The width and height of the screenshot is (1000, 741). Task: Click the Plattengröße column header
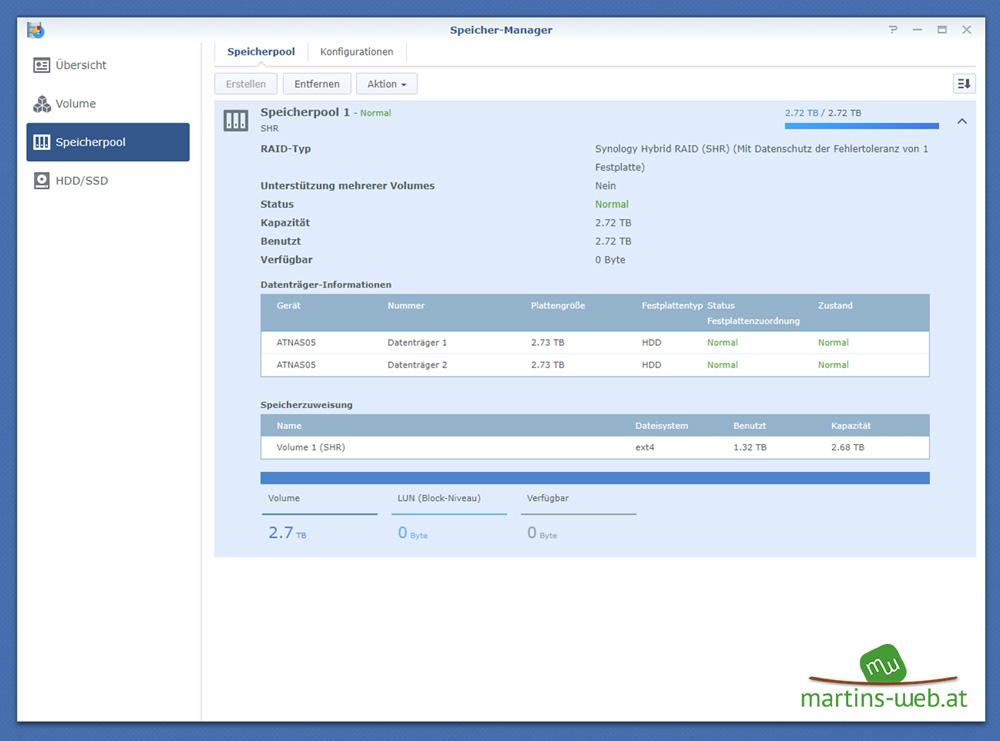coord(557,305)
